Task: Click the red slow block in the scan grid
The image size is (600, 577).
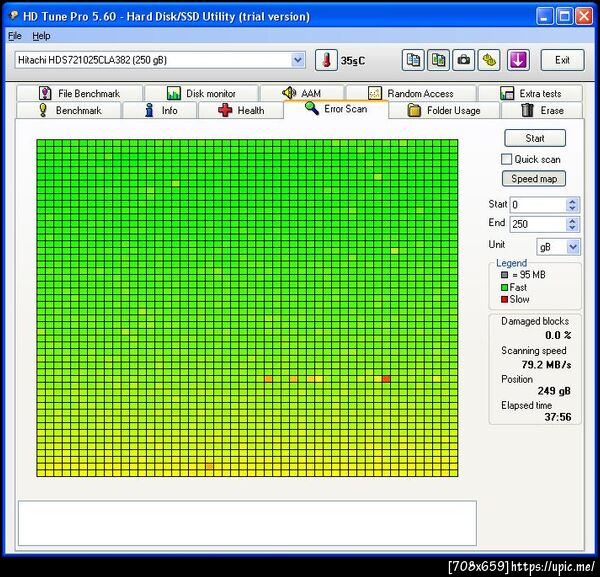Action: click(386, 379)
